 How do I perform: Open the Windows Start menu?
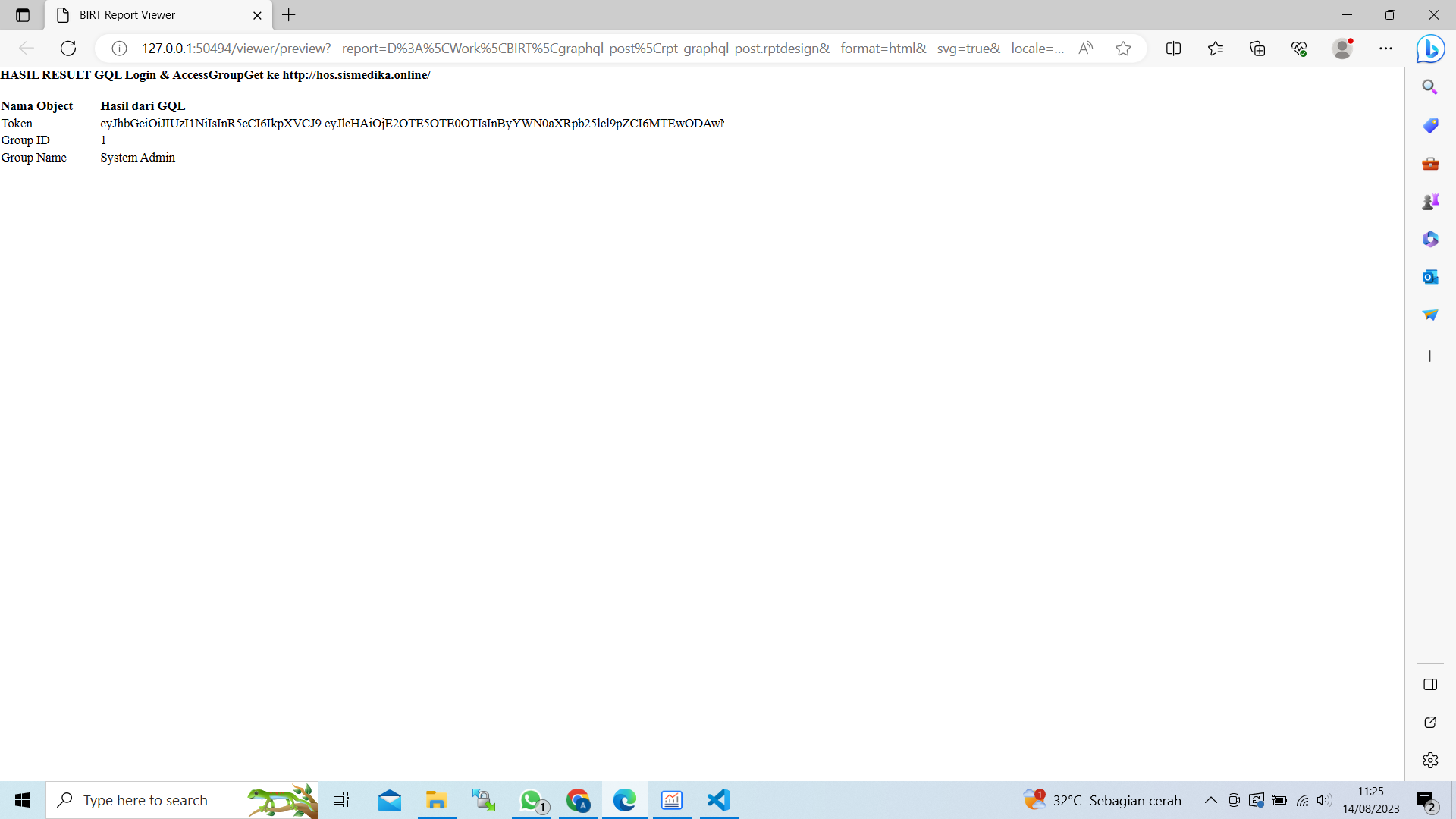tap(23, 800)
